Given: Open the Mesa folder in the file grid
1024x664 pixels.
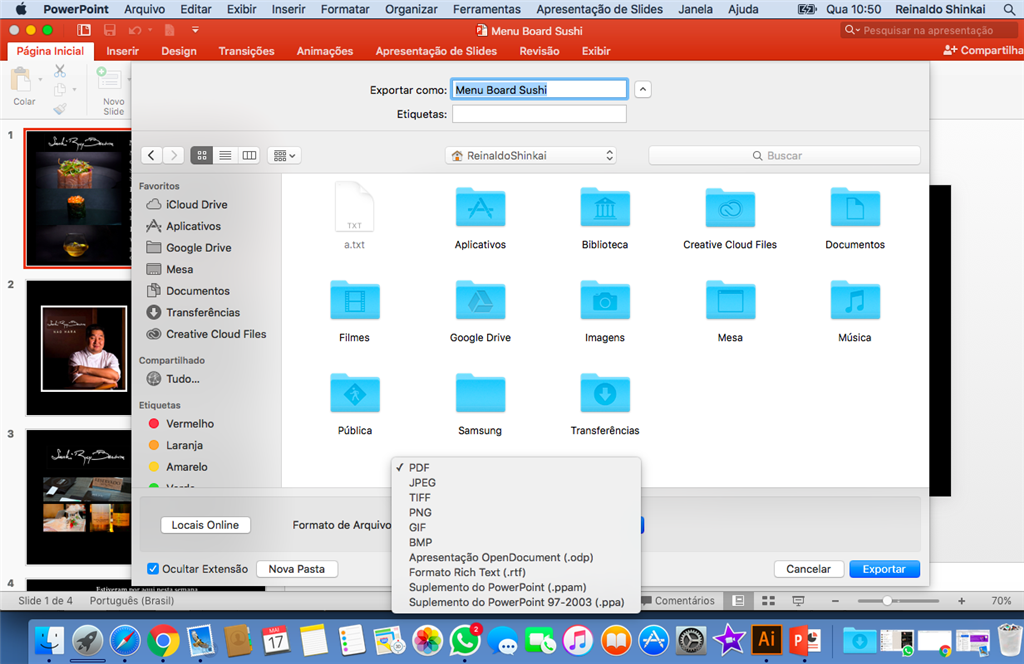Looking at the screenshot, I should pos(730,300).
